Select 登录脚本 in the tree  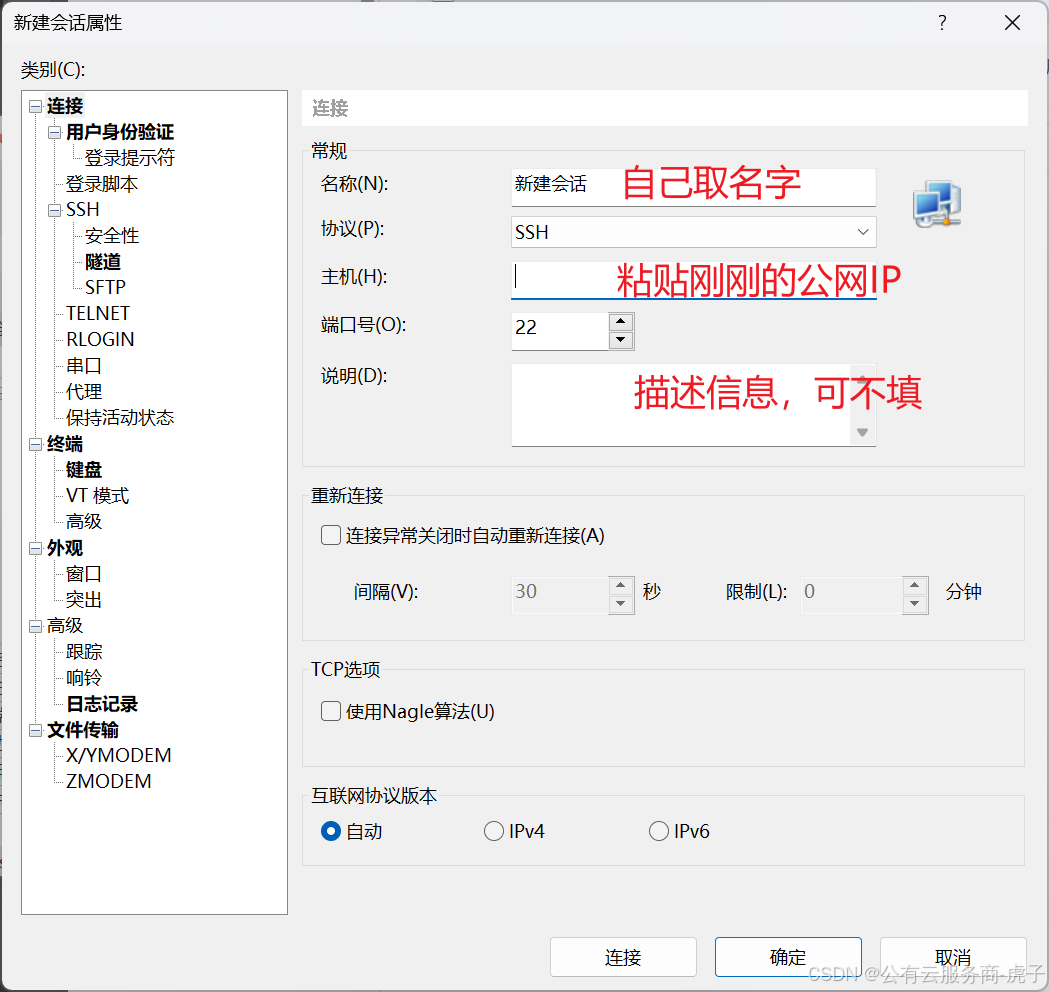point(102,184)
